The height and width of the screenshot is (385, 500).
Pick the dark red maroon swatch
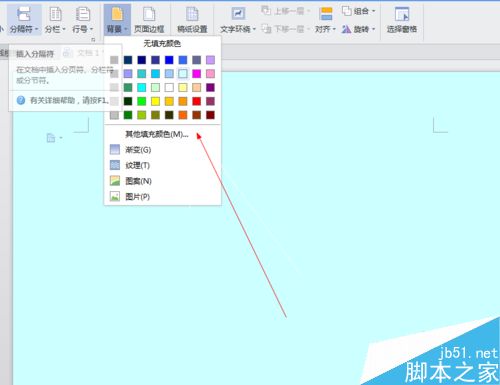click(210, 115)
